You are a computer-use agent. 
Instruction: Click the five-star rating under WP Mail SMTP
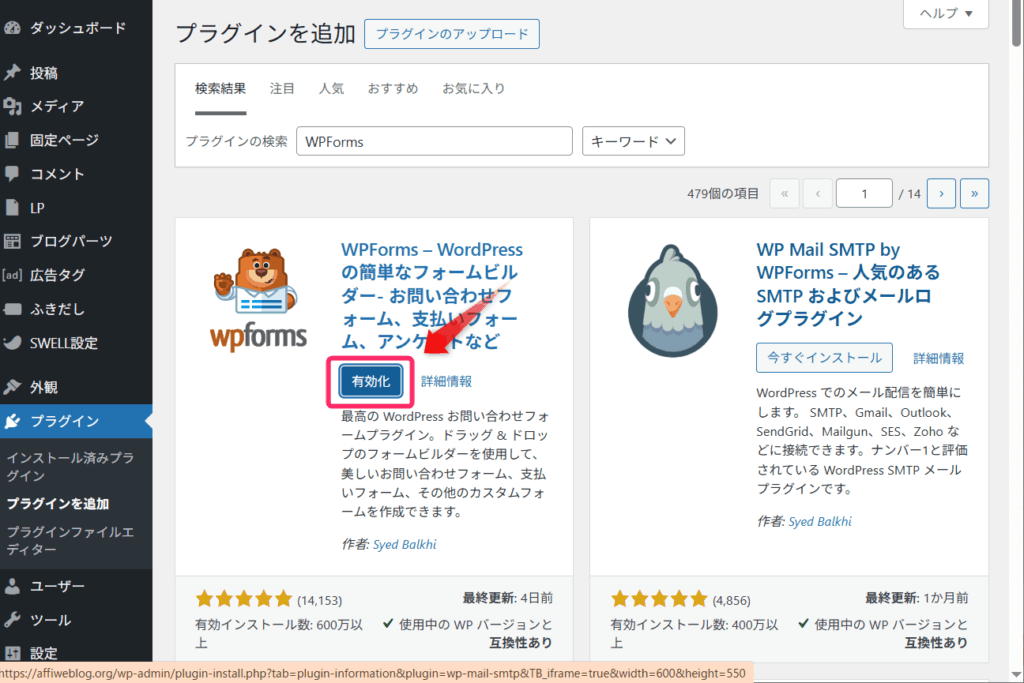(659, 598)
